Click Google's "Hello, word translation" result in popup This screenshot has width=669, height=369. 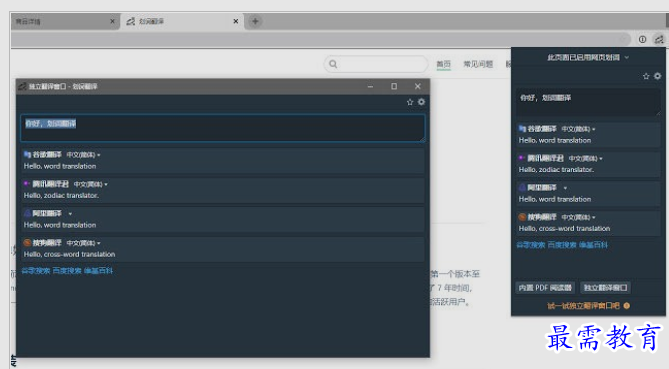pos(555,140)
